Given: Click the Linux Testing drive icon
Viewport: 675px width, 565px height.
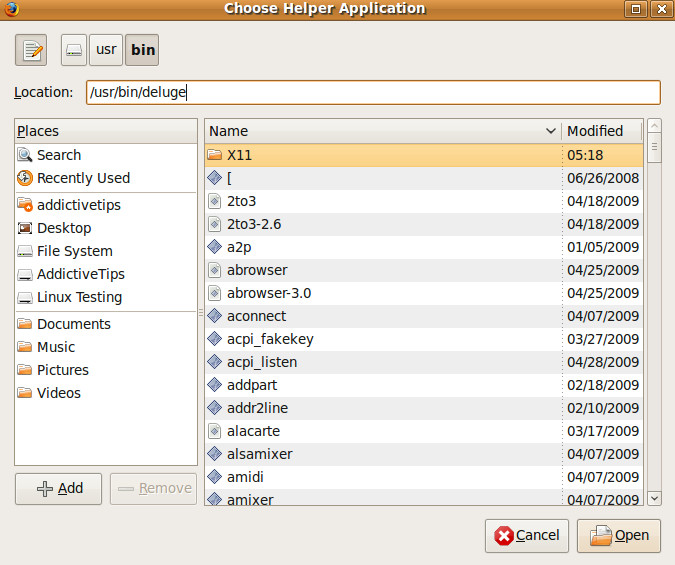Looking at the screenshot, I should 25,297.
